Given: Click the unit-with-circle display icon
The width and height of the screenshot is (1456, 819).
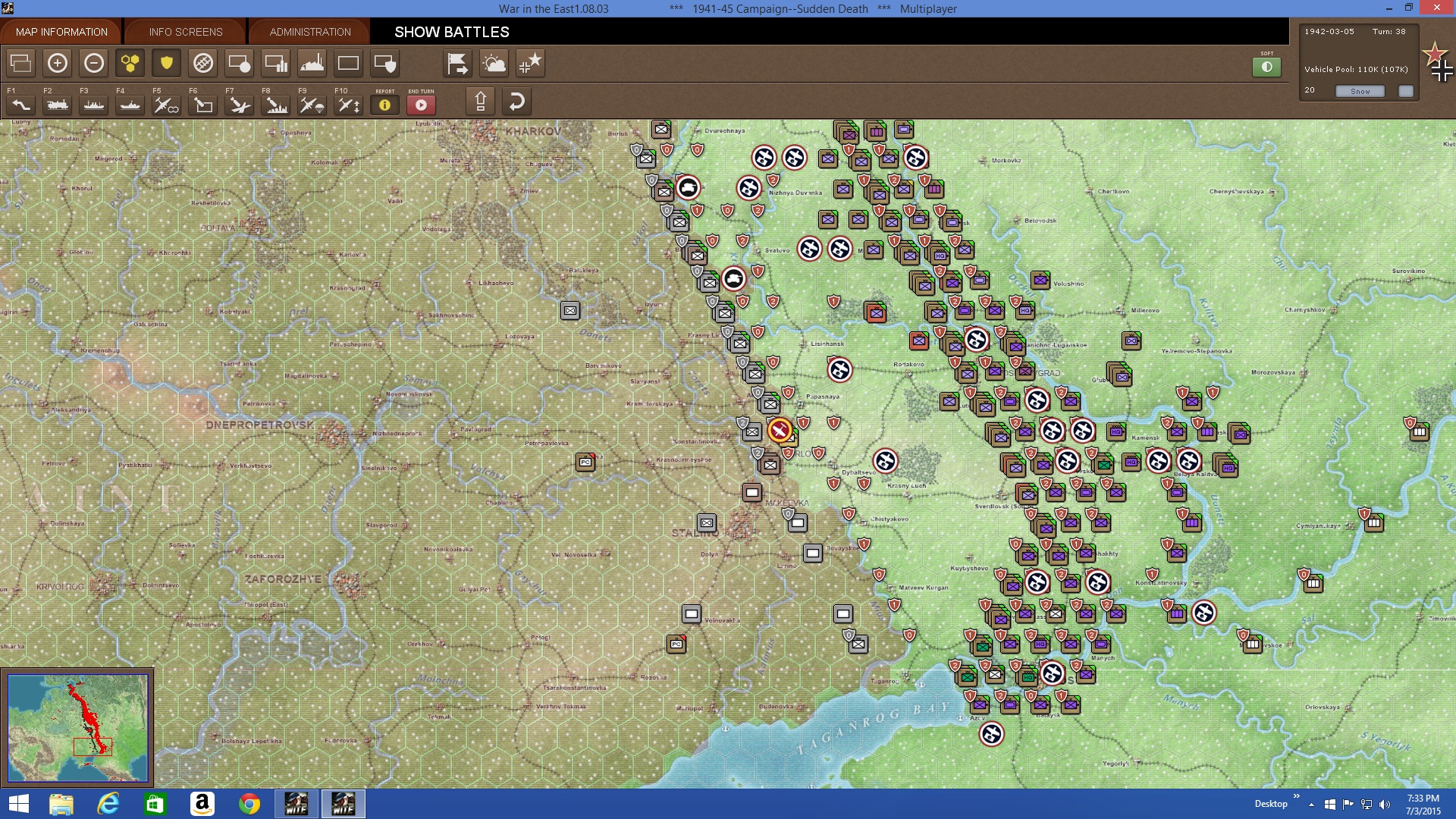Looking at the screenshot, I should point(240,63).
